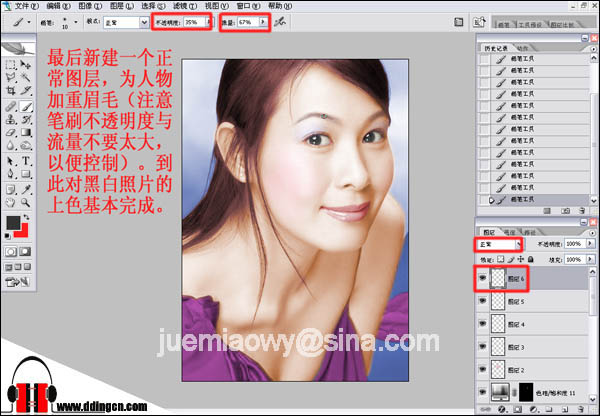Image resolution: width=600 pixels, height=416 pixels.
Task: Select the Eraser tool
Action: coord(11,133)
